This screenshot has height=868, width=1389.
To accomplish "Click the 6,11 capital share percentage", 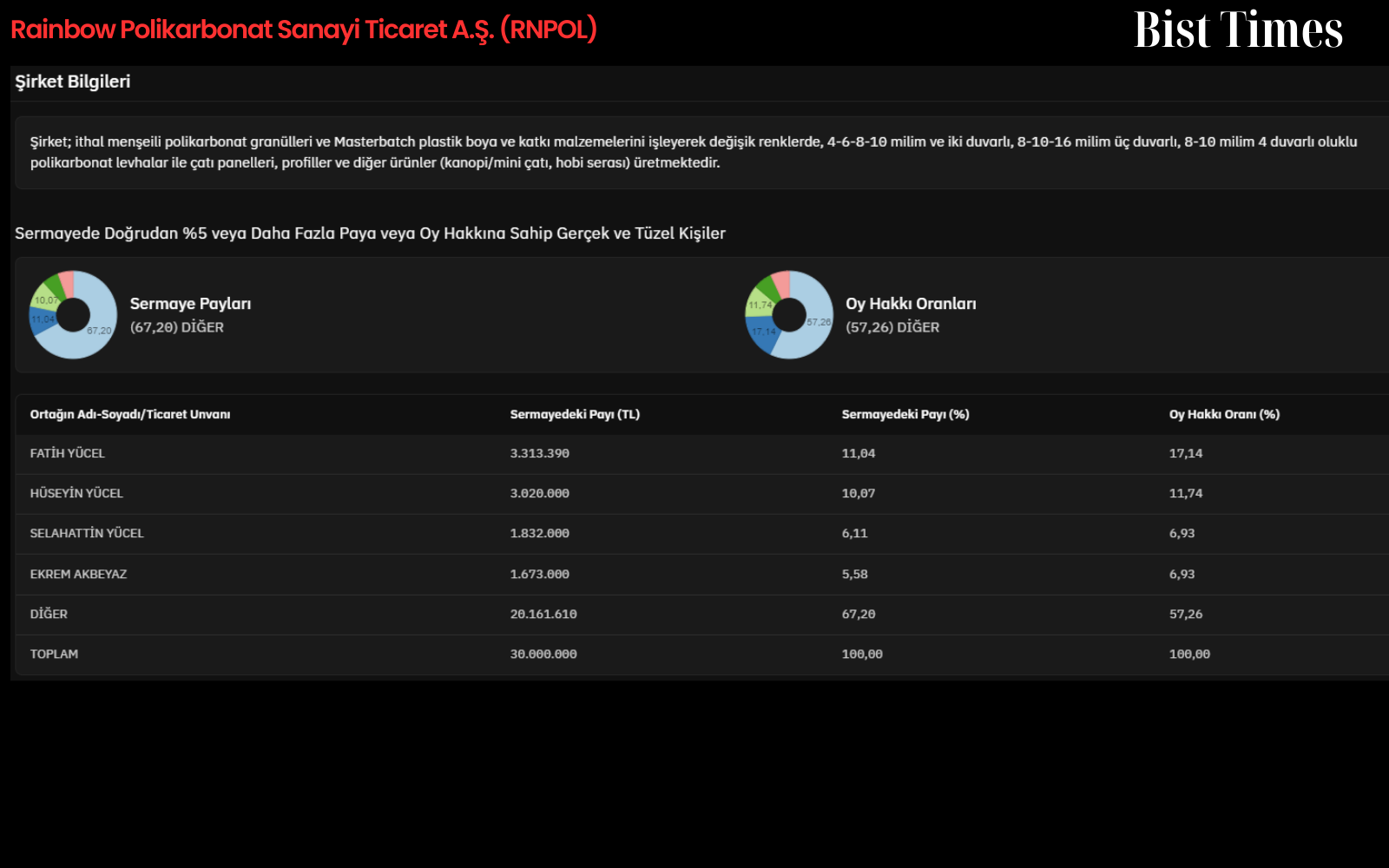I will (x=855, y=533).
